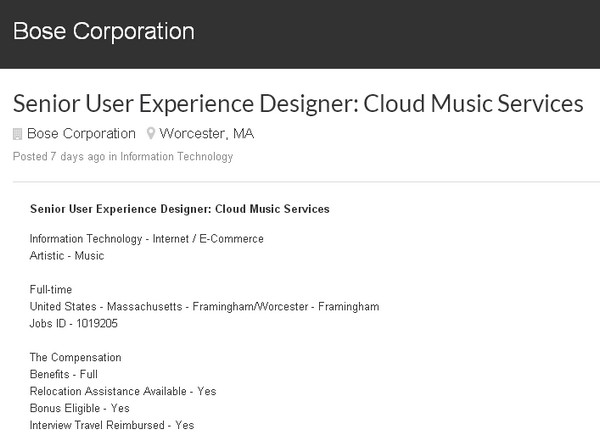Click the bold job title in description
600x441 pixels.
point(180,209)
